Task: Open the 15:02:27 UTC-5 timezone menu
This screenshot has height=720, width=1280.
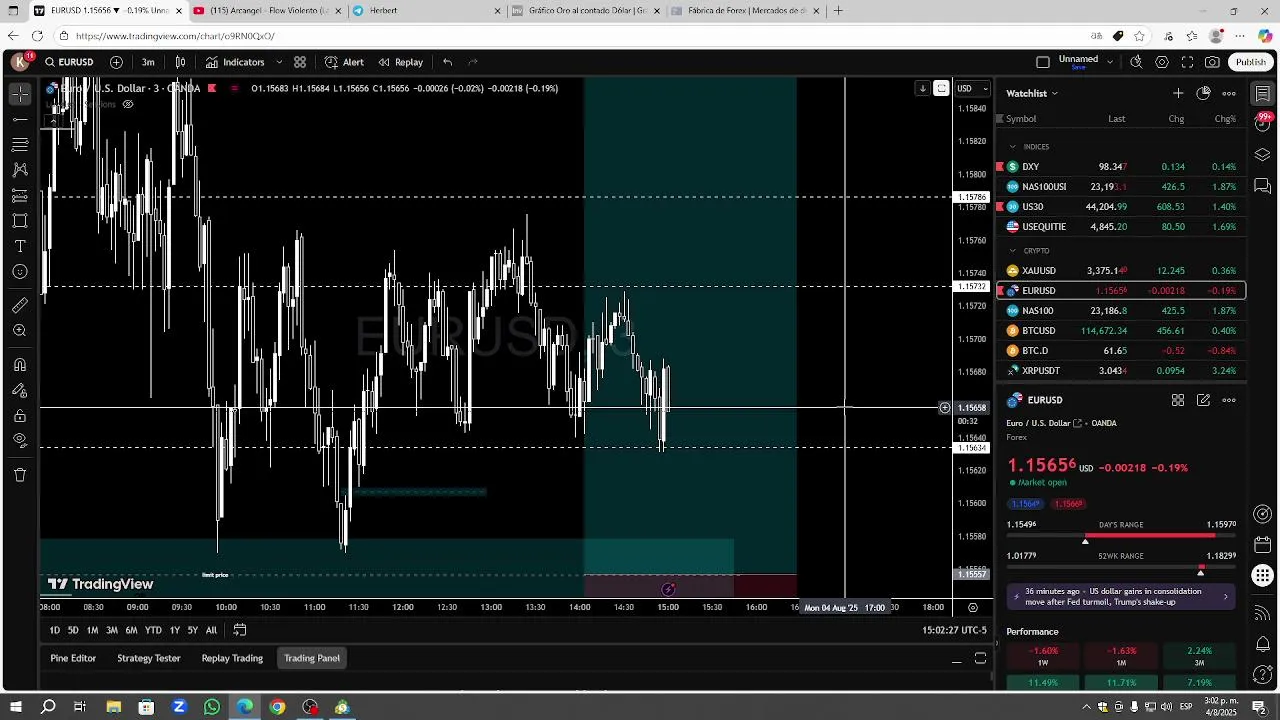Action: click(x=954, y=630)
